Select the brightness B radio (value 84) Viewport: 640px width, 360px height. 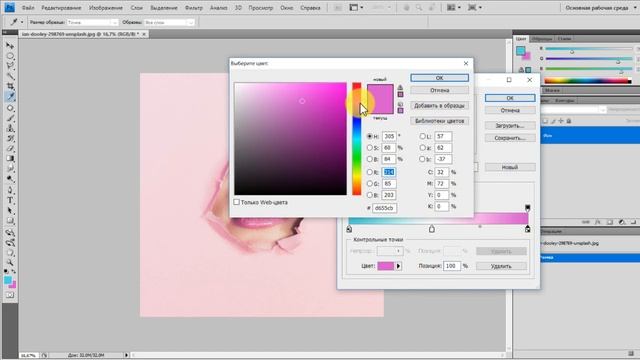369,159
